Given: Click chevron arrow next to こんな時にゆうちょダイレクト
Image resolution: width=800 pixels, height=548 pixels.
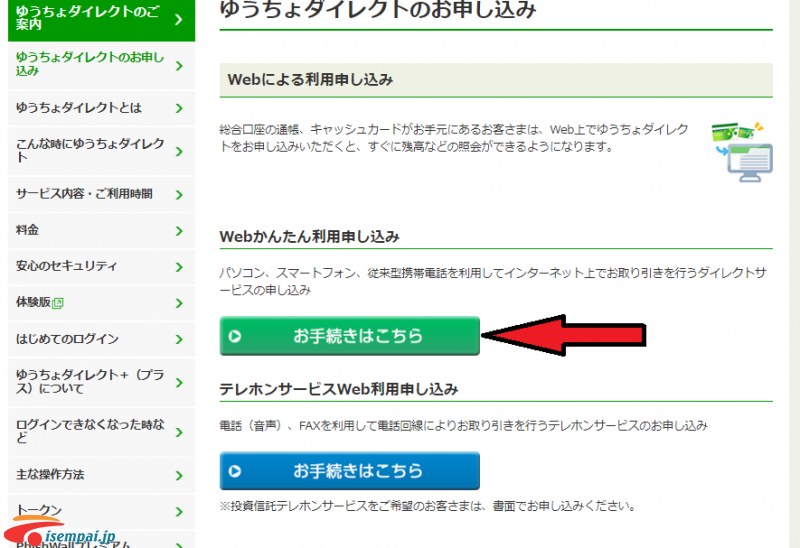Looking at the screenshot, I should 179,152.
